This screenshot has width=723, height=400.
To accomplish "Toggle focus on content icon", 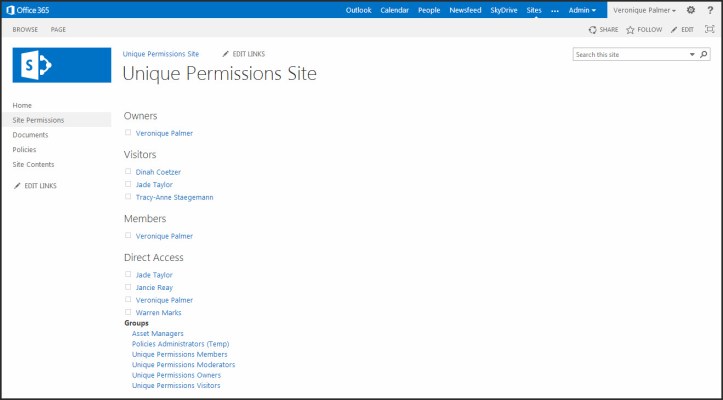I will click(x=710, y=29).
